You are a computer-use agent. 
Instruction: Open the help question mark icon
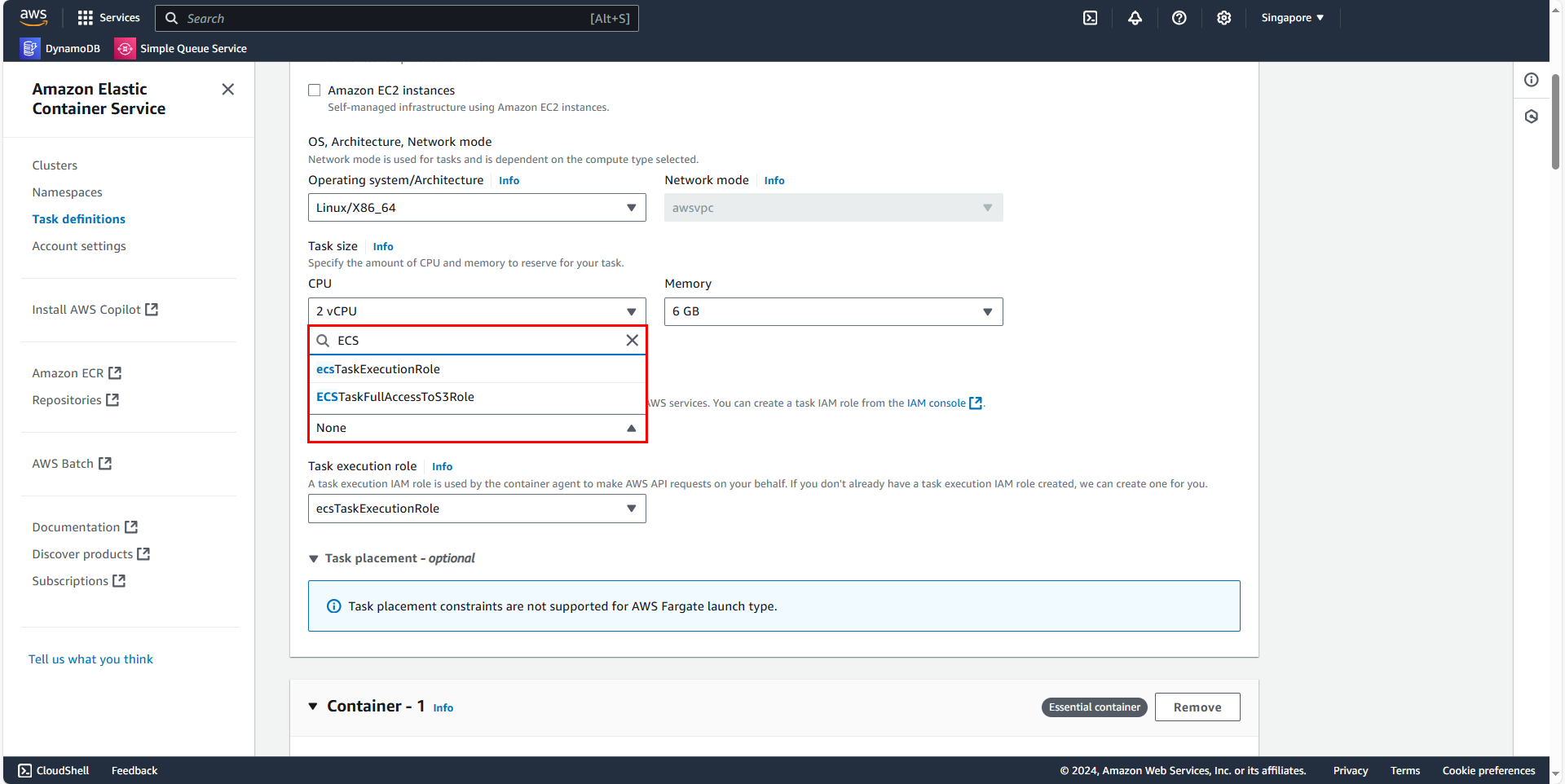click(x=1179, y=18)
